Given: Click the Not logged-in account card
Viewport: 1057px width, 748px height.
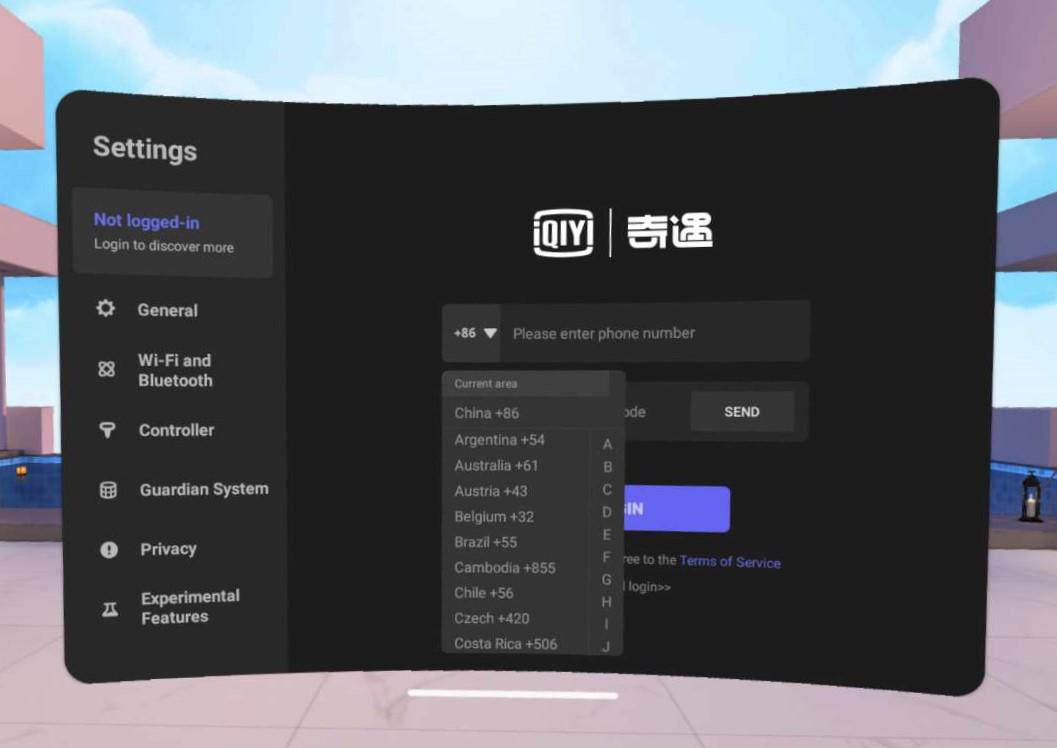Looking at the screenshot, I should pos(173,233).
